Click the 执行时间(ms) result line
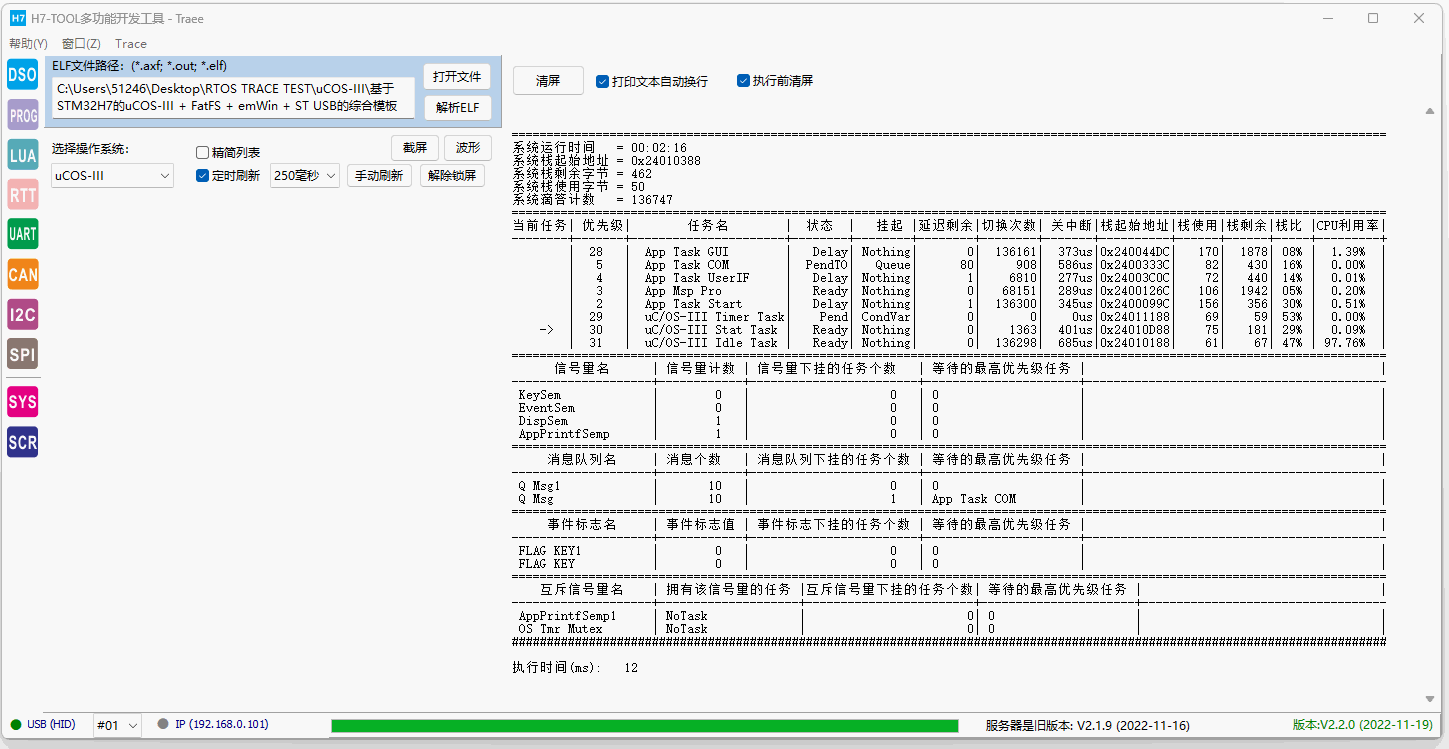 pos(575,667)
